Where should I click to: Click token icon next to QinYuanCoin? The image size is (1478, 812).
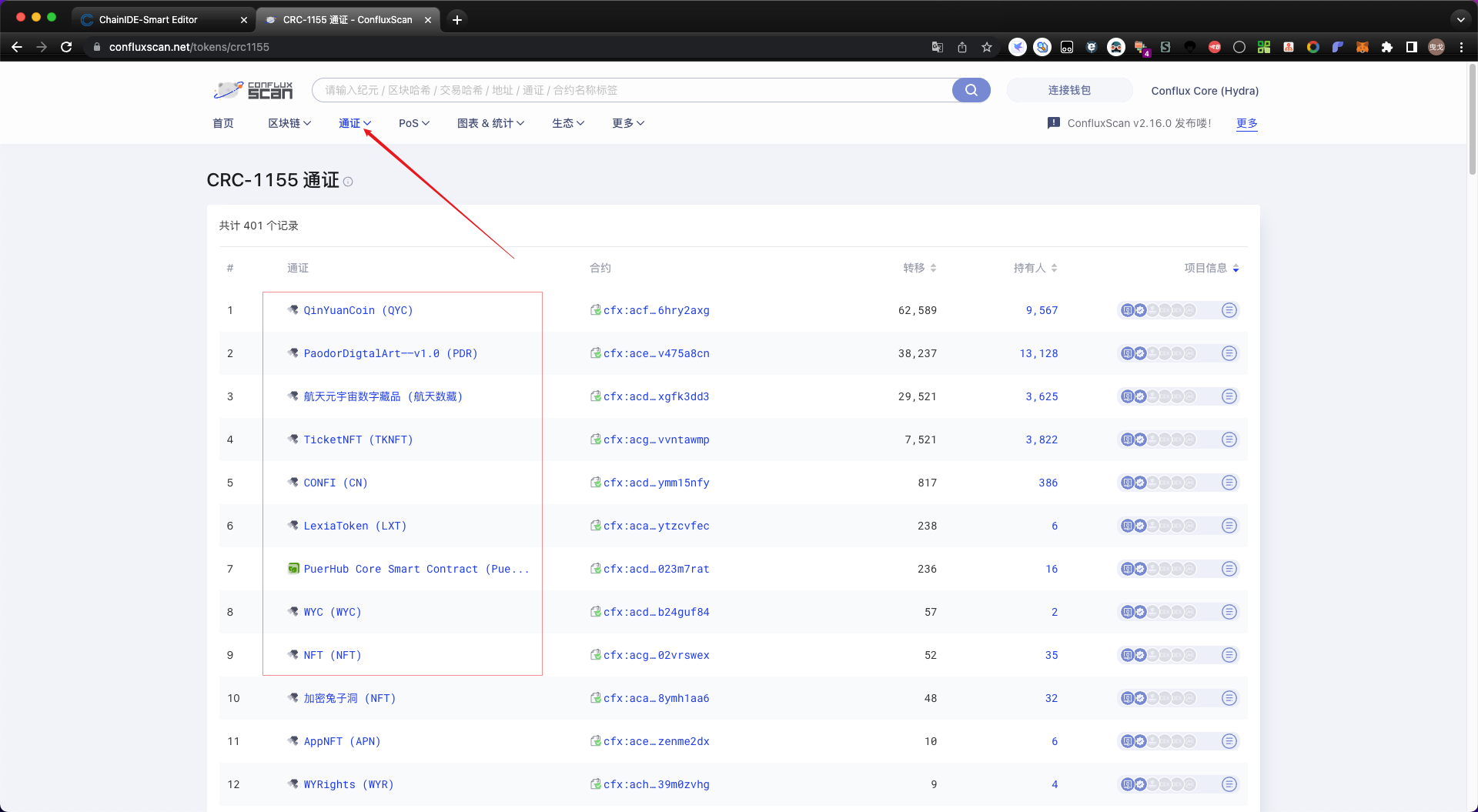(293, 310)
